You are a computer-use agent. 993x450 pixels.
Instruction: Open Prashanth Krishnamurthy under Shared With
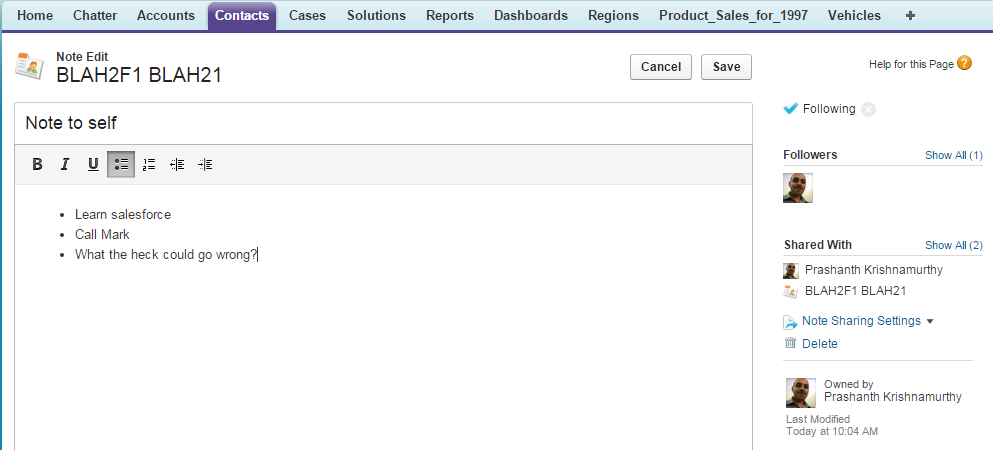[x=874, y=270]
